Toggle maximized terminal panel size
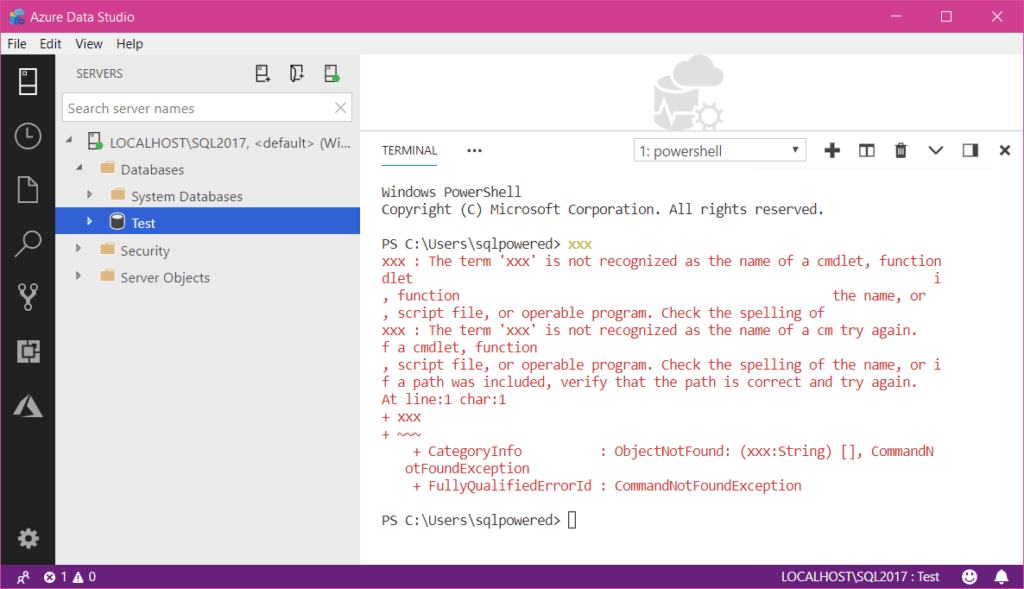The width and height of the screenshot is (1024, 589). [x=936, y=150]
